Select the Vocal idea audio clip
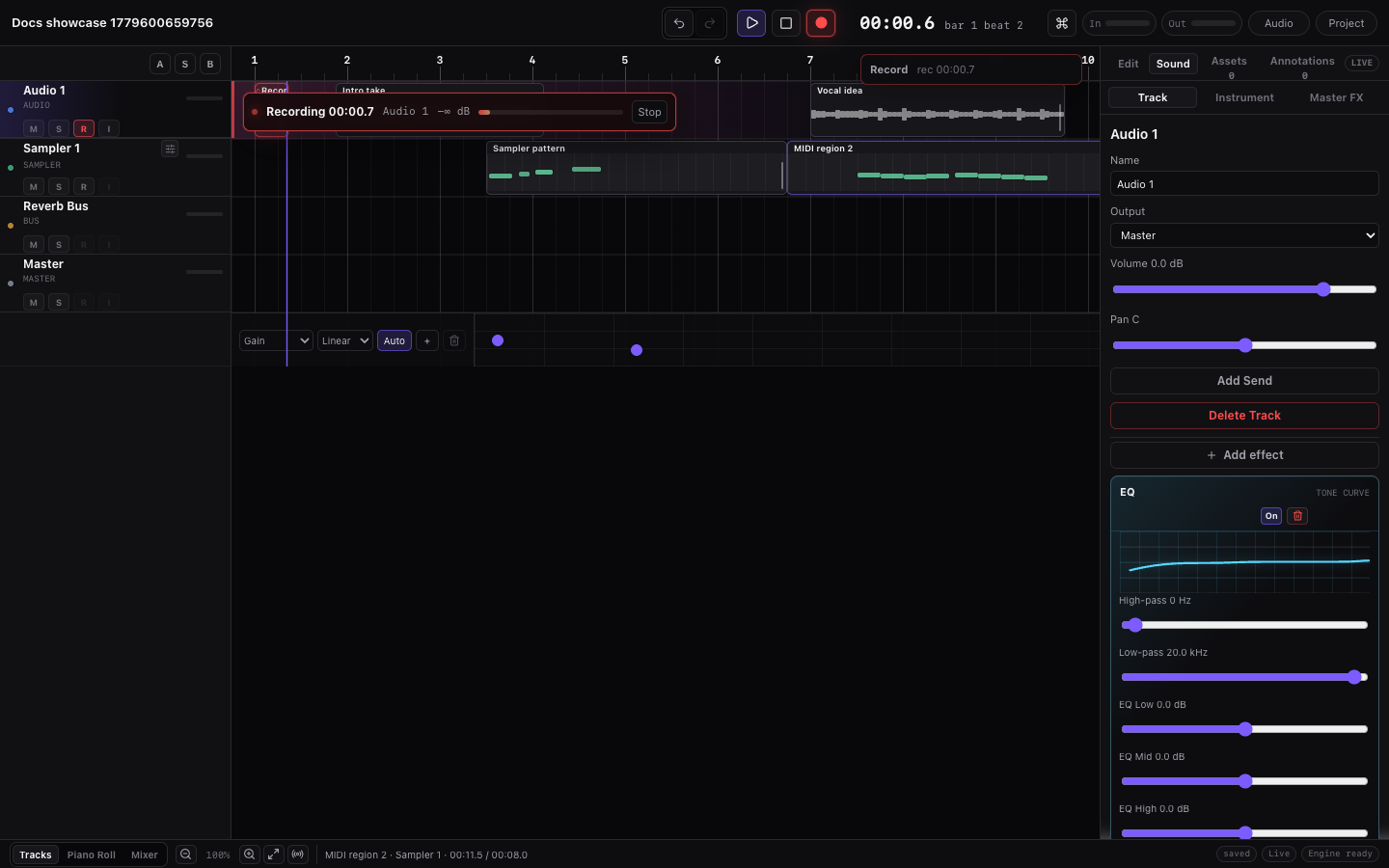This screenshot has height=868, width=1389. click(x=938, y=110)
